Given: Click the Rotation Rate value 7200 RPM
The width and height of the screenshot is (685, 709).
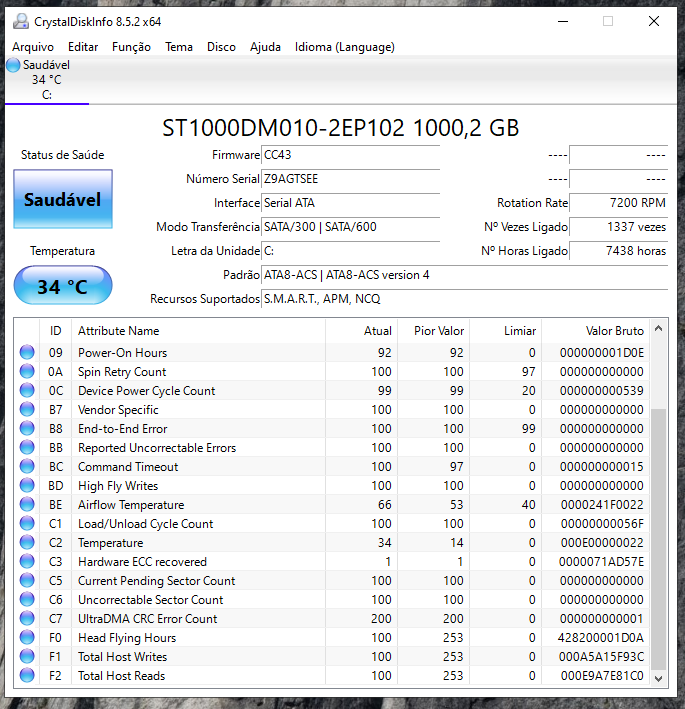Looking at the screenshot, I should tap(619, 203).
